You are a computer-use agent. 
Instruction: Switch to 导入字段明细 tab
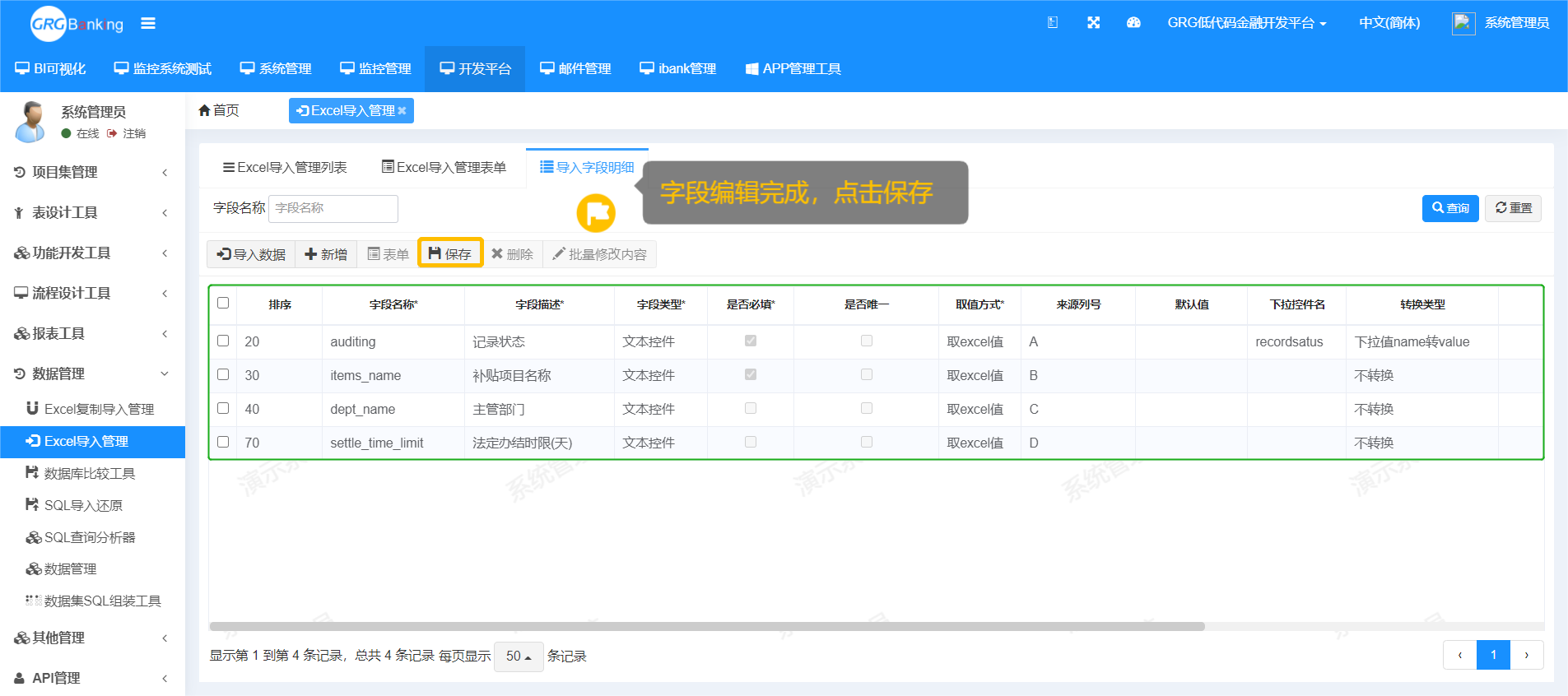(x=587, y=167)
